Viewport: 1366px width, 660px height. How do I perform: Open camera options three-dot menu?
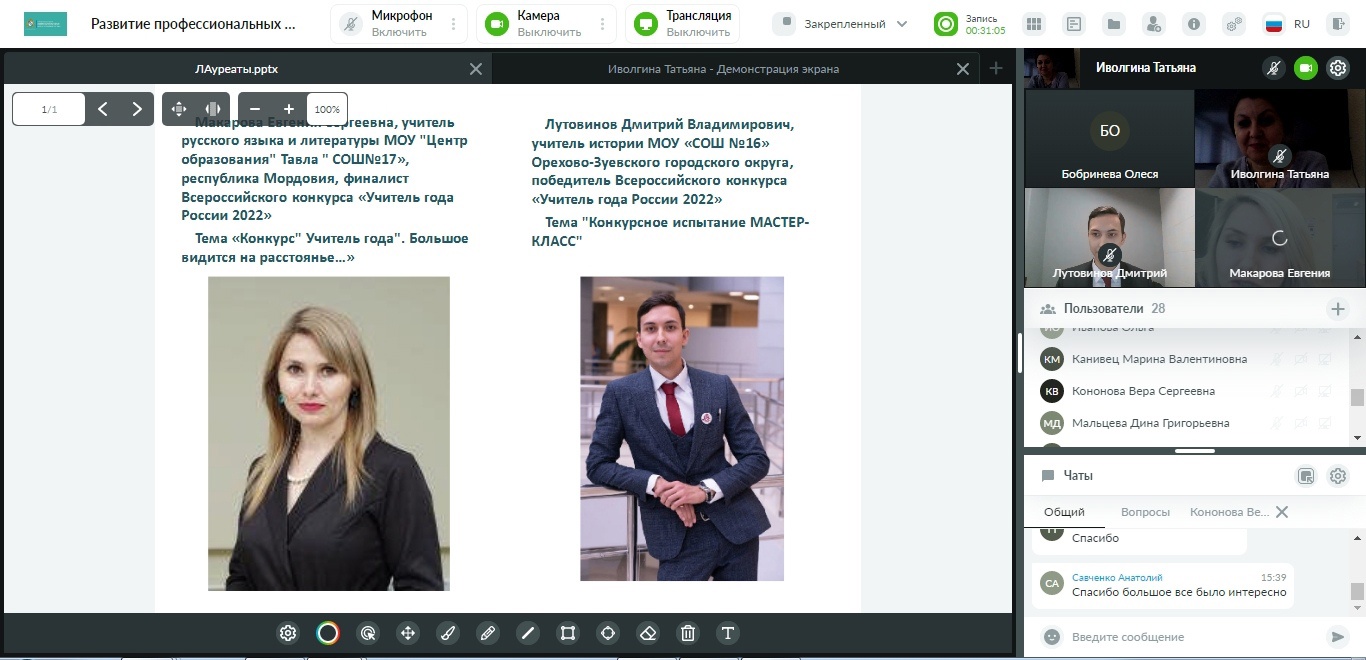[x=601, y=24]
